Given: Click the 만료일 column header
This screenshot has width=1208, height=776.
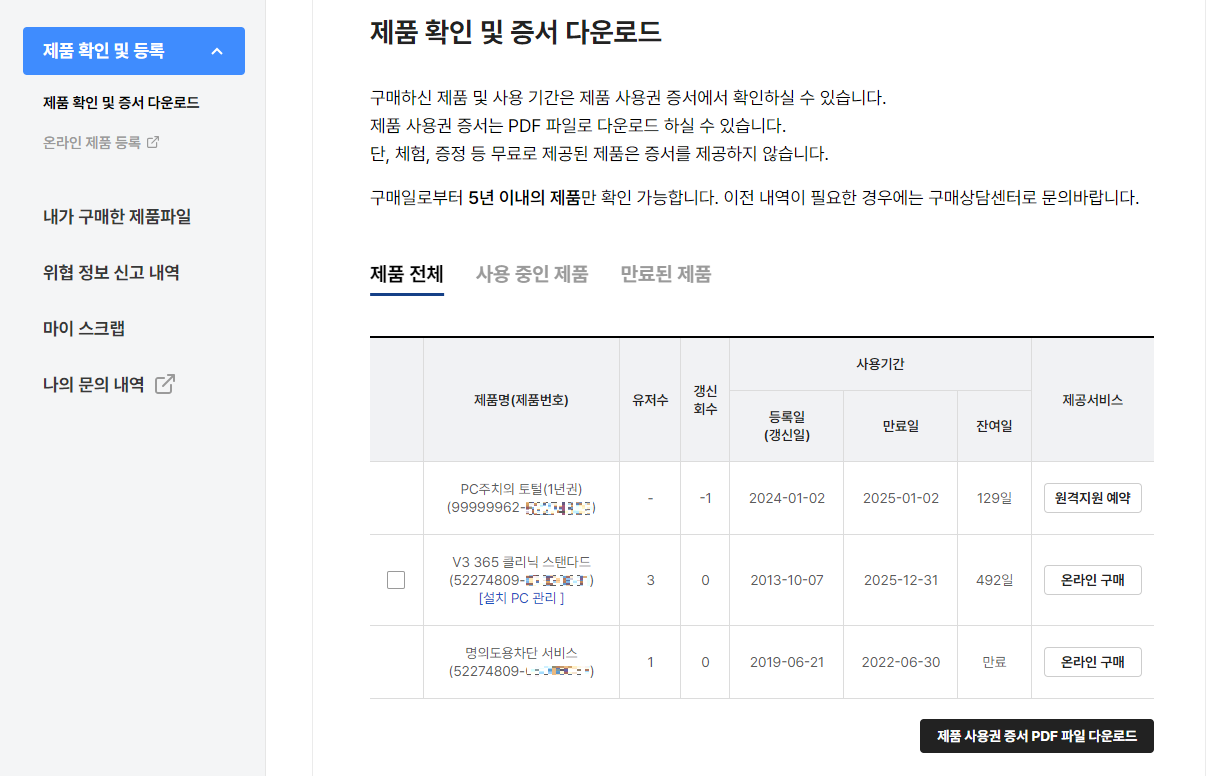Looking at the screenshot, I should (x=901, y=426).
